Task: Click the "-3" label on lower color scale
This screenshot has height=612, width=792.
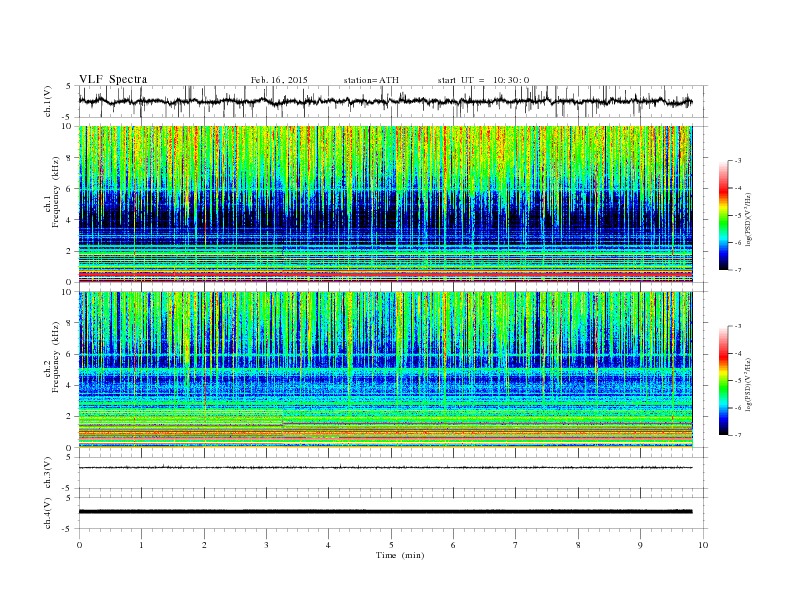Action: pos(738,326)
